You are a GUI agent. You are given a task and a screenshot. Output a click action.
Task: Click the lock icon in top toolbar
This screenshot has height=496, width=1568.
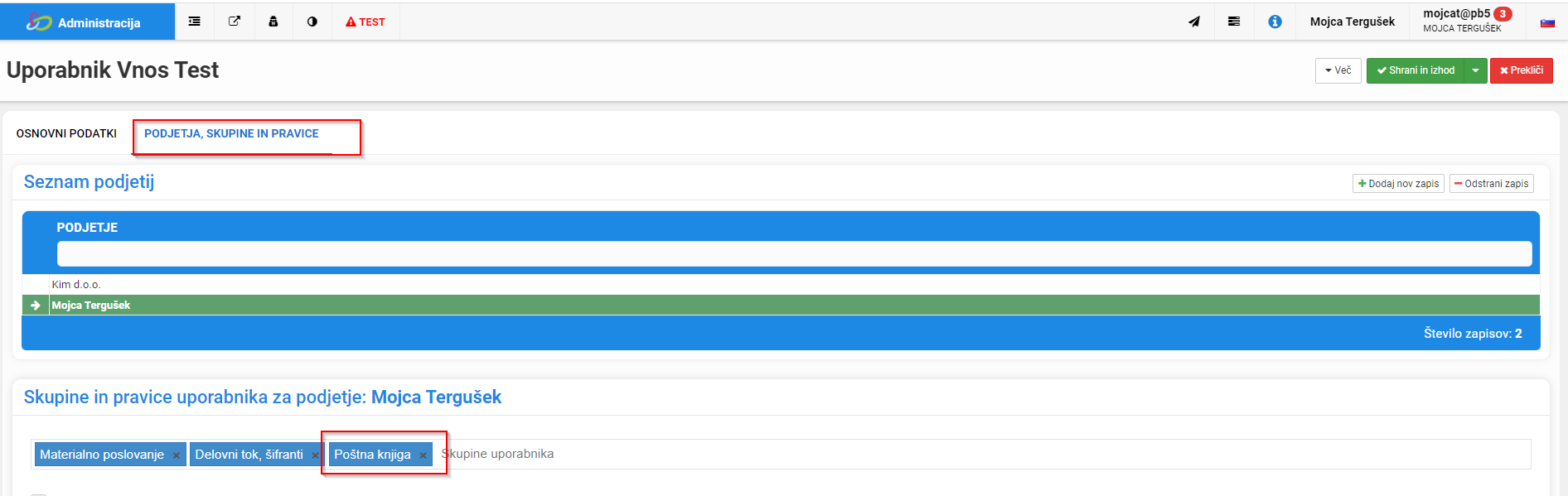(x=273, y=22)
